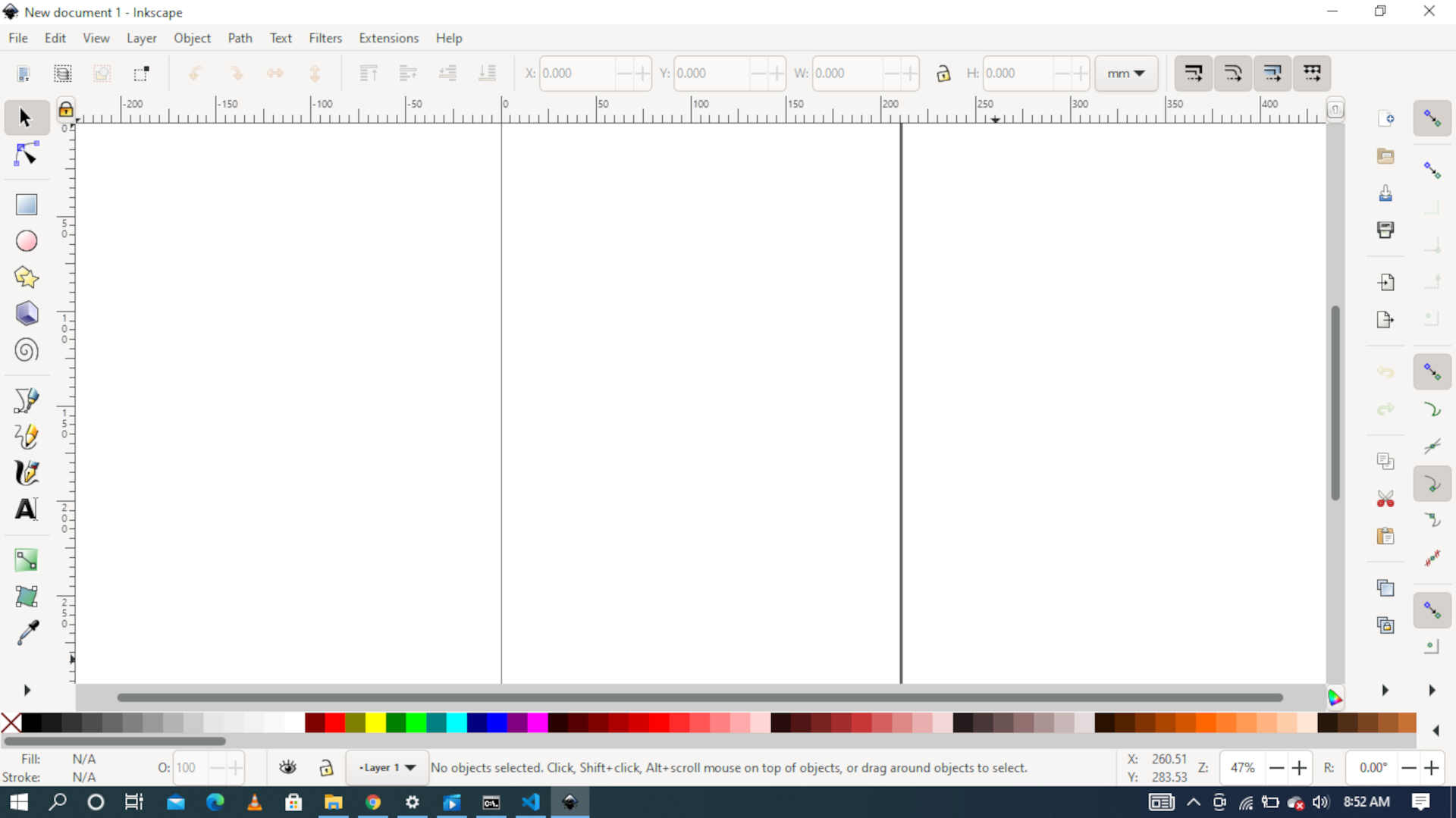Viewport: 1456px width, 818px height.
Task: Select the Circle/Ellipse tool
Action: point(27,241)
